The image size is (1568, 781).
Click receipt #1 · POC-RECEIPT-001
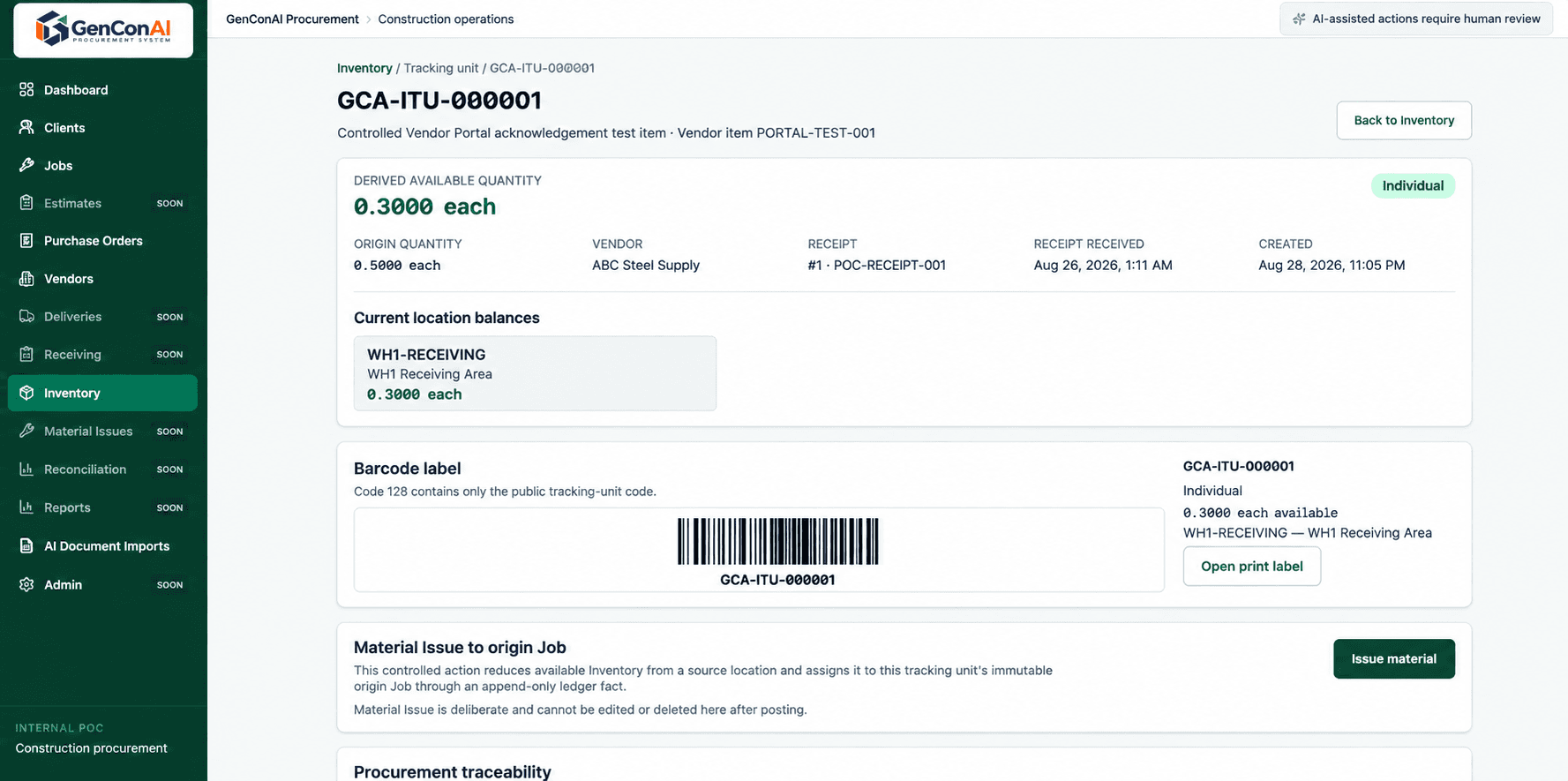click(876, 265)
